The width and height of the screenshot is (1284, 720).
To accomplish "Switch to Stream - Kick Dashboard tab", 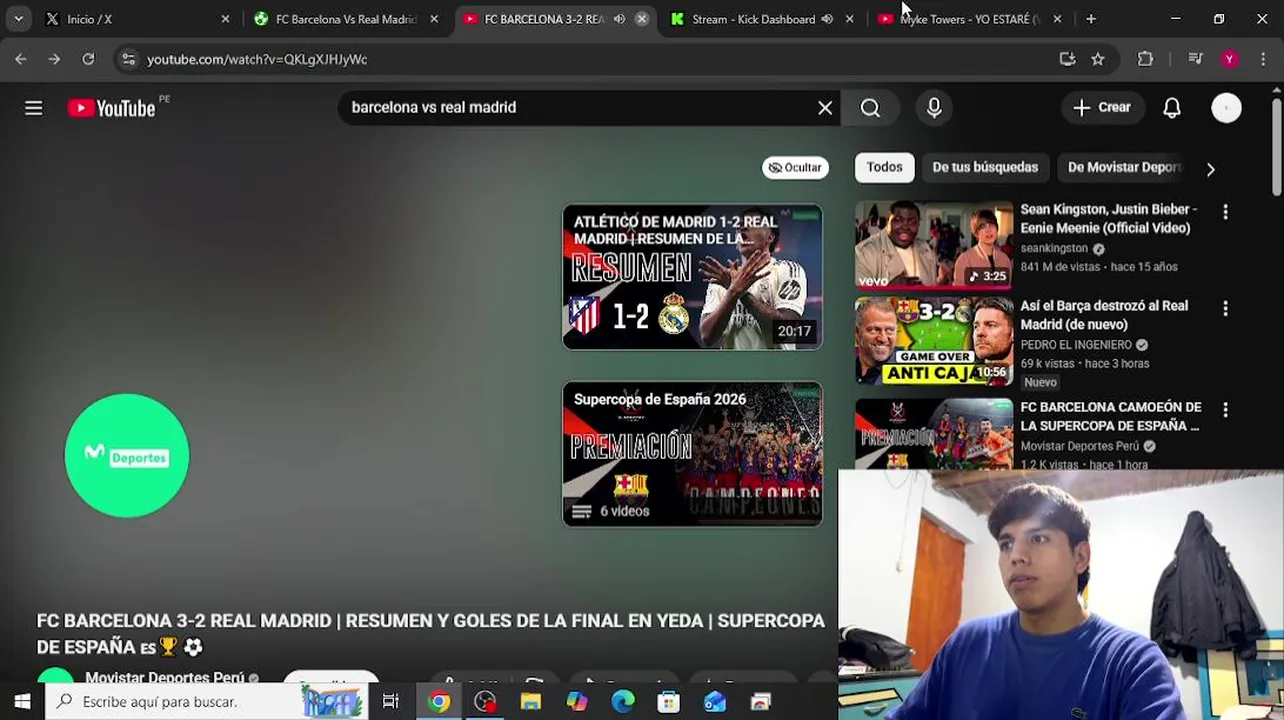I will (x=760, y=19).
